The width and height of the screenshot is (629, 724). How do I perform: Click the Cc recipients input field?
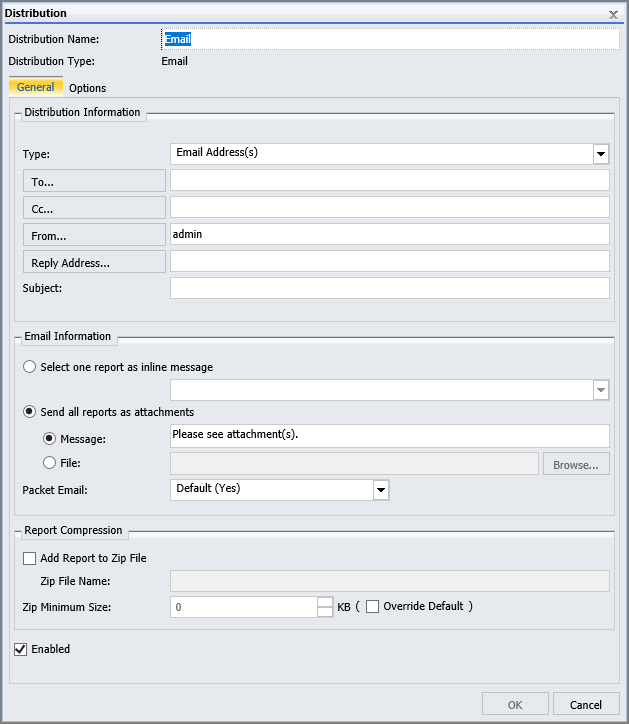click(x=390, y=207)
